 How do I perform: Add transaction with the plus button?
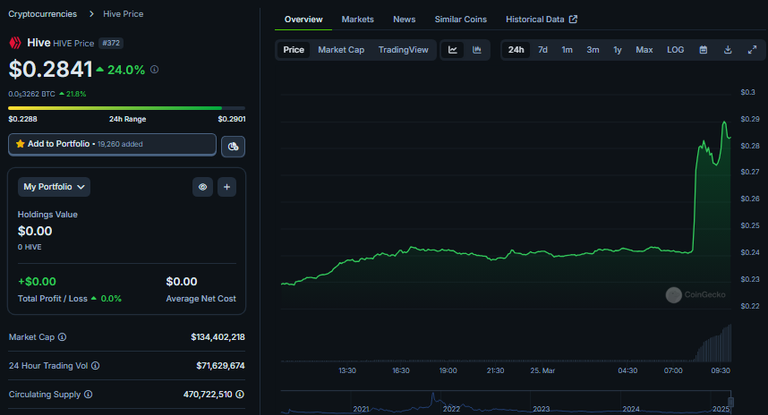(x=227, y=187)
